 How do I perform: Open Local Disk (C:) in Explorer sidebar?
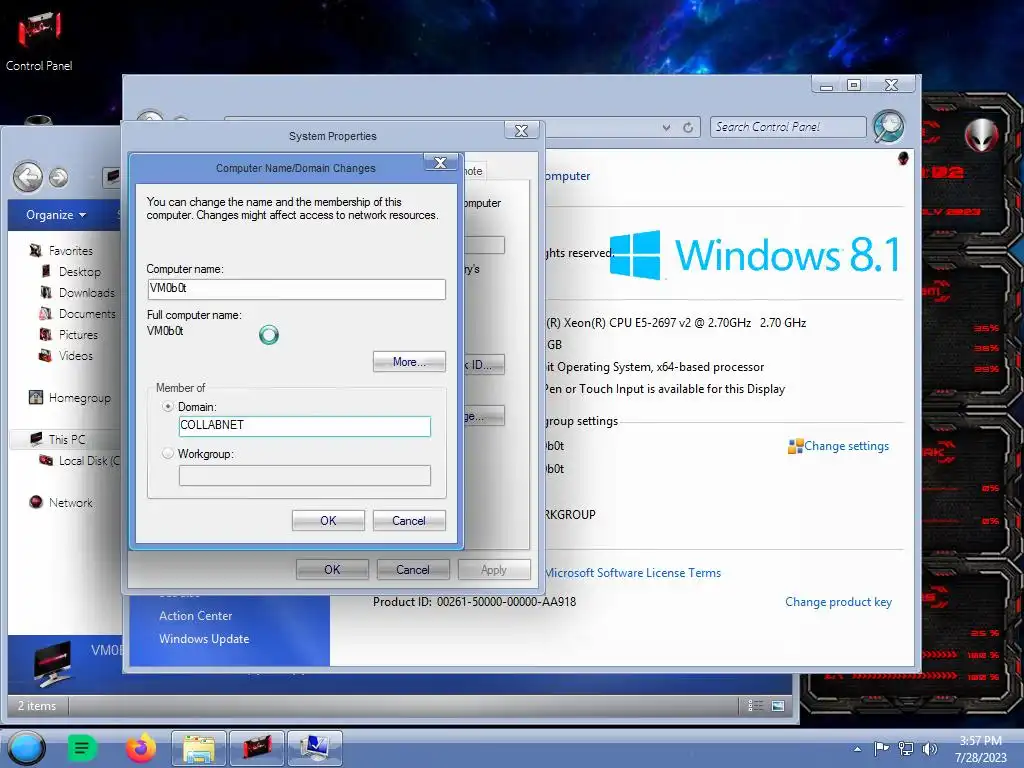coord(80,460)
